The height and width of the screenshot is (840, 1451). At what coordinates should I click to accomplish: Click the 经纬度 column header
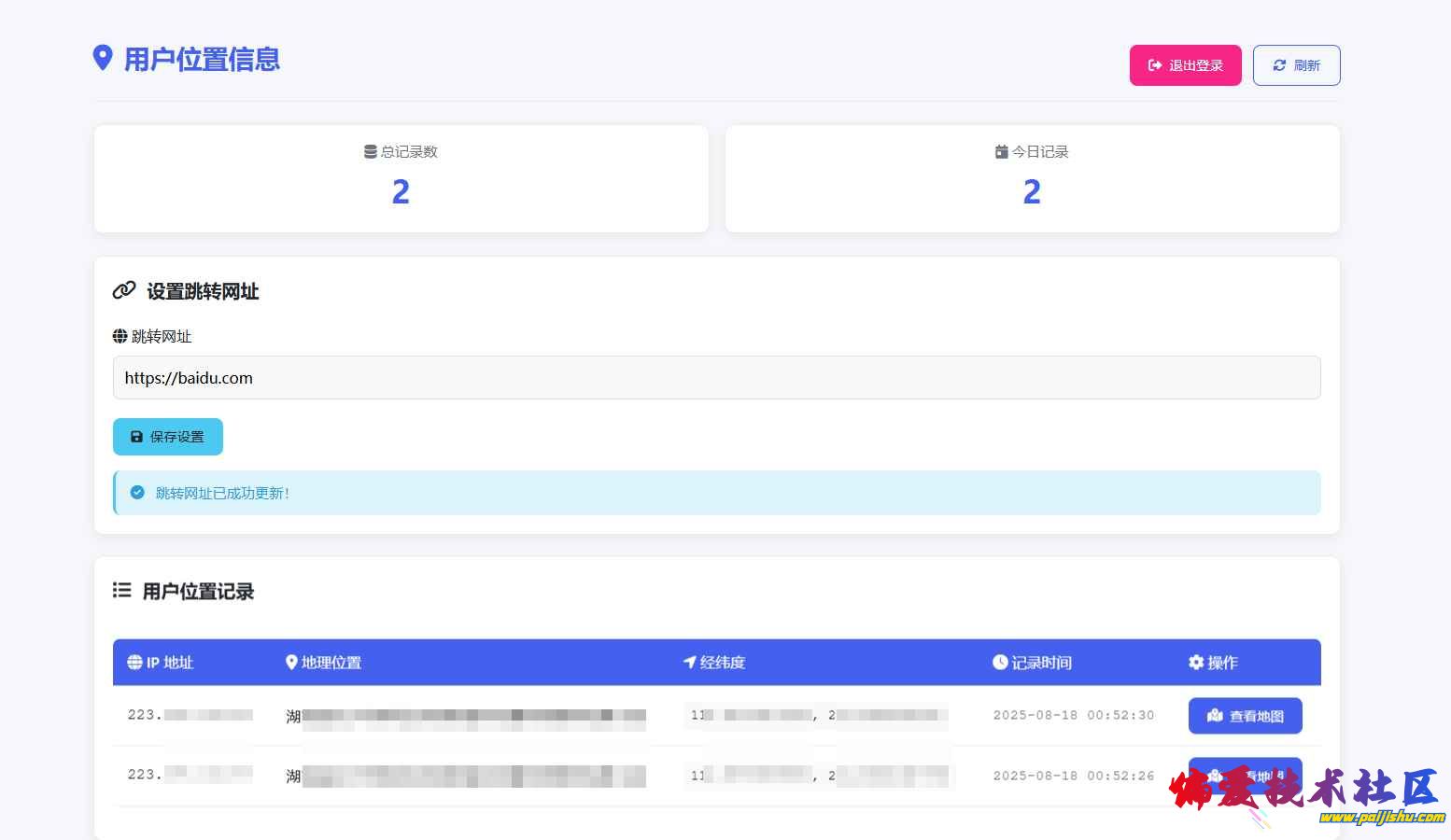click(714, 663)
